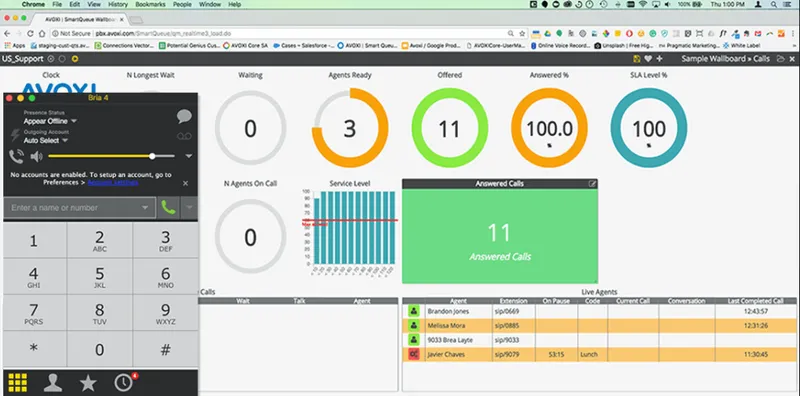This screenshot has width=800, height=396.
Task: Open the White Label bookmark
Action: [741, 45]
